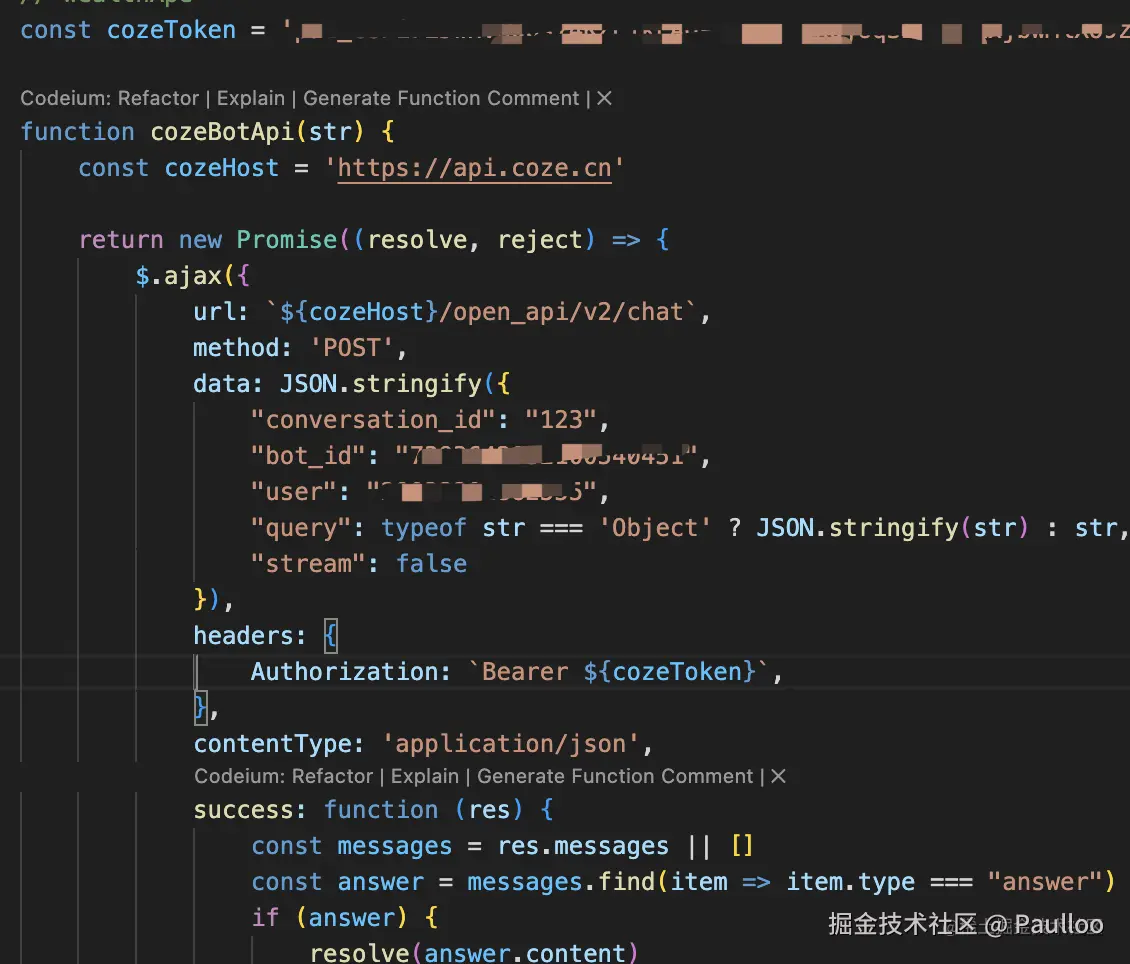Click the "return" keyword
The image size is (1130, 964).
click(x=120, y=239)
